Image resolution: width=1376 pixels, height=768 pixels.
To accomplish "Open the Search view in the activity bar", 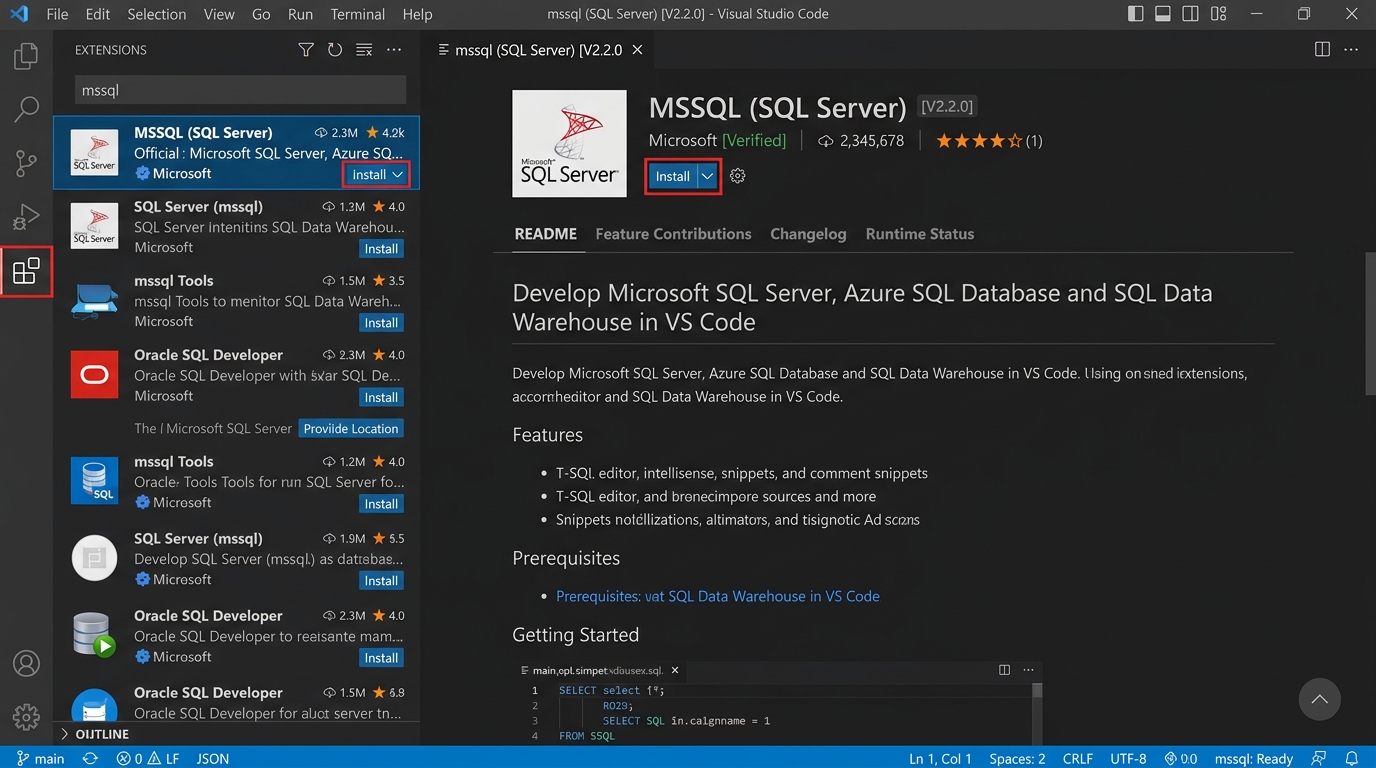I will click(x=26, y=109).
